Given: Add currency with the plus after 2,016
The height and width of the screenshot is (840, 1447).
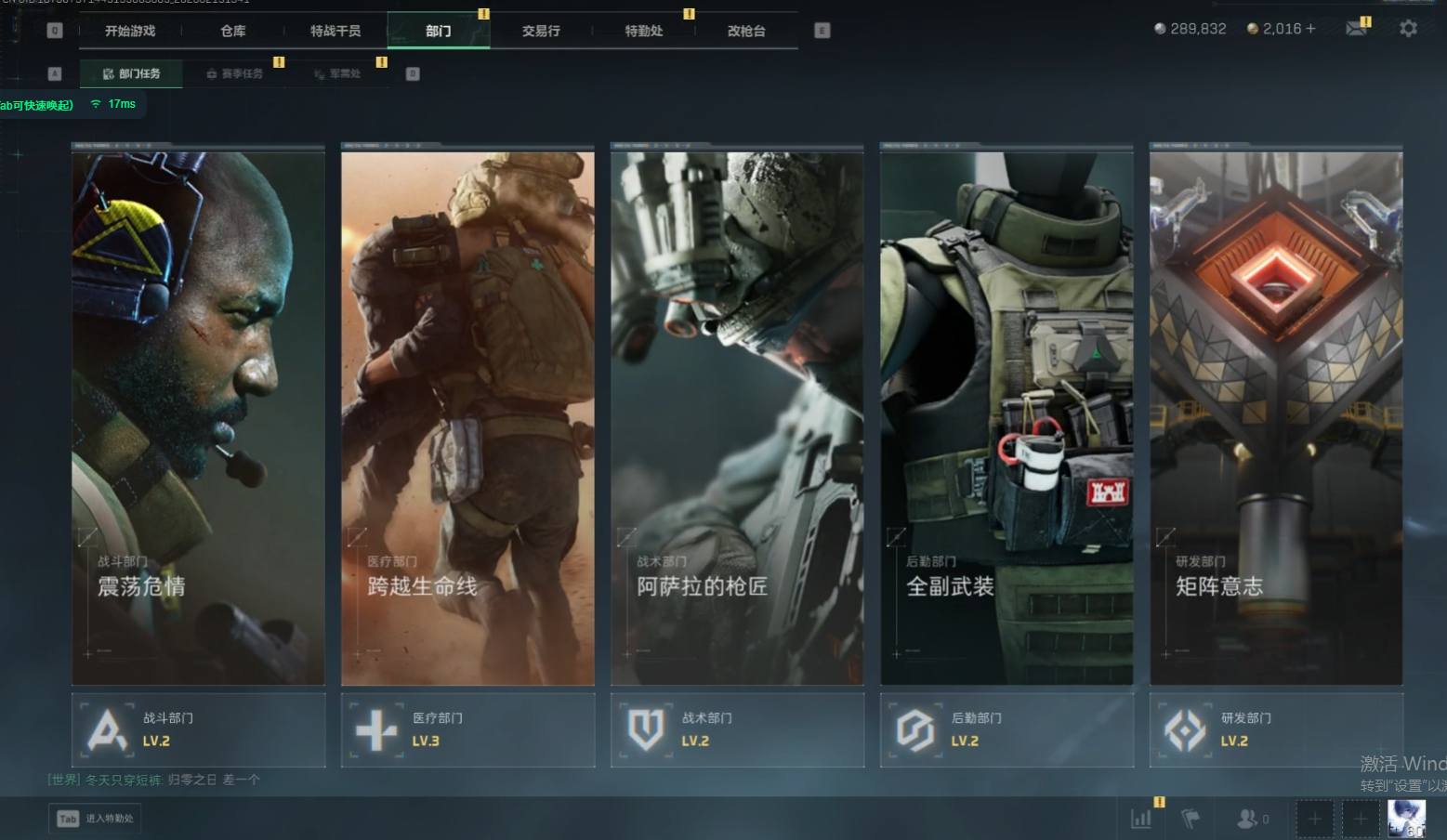Looking at the screenshot, I should (x=1310, y=29).
